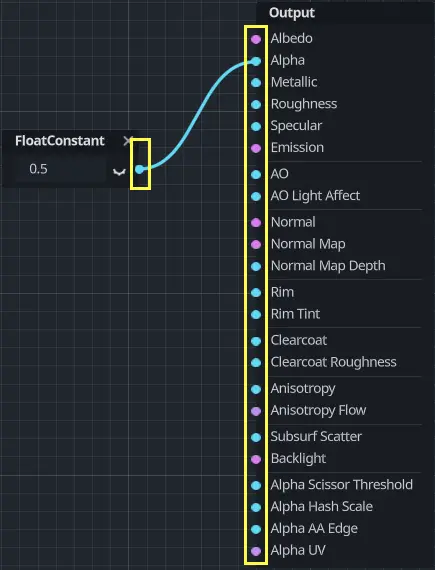Click the Backlight input port

pos(256,459)
